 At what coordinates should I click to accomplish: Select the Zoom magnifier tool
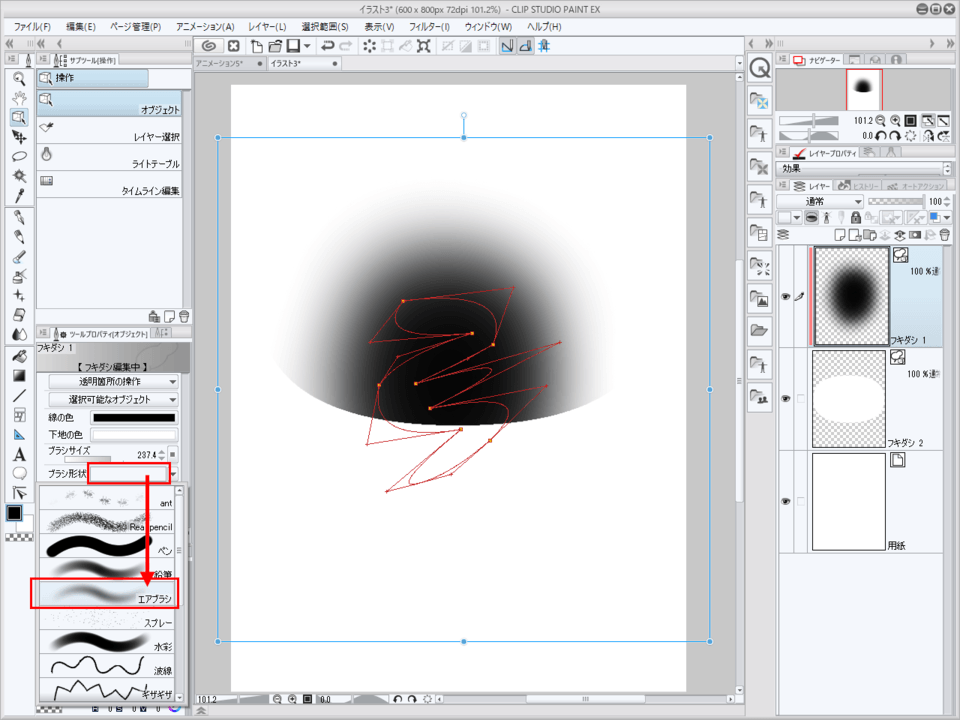[x=18, y=77]
